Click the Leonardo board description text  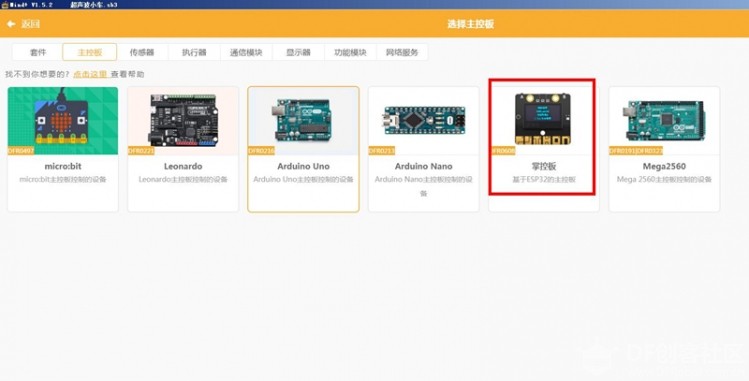[x=183, y=180]
